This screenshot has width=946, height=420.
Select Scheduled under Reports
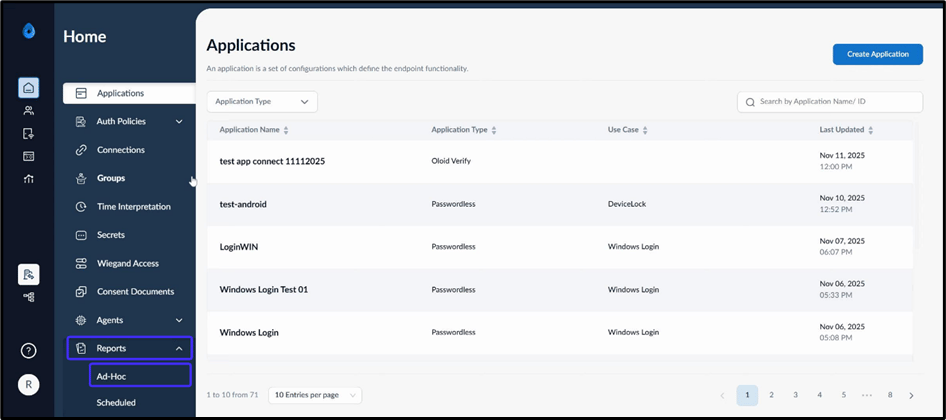tap(116, 402)
